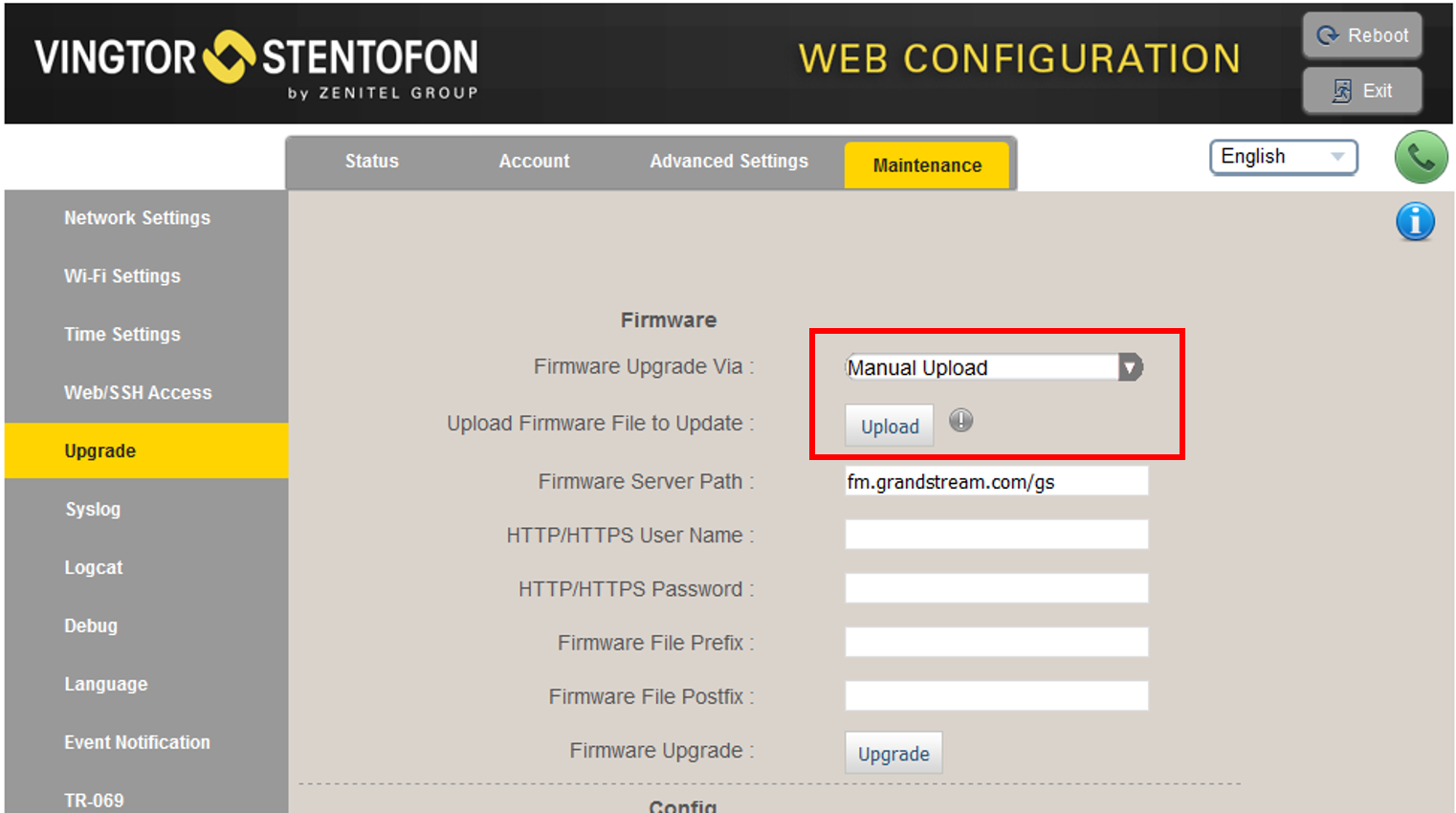This screenshot has width=1456, height=813.
Task: Open the blue information icon
Action: 1415,222
